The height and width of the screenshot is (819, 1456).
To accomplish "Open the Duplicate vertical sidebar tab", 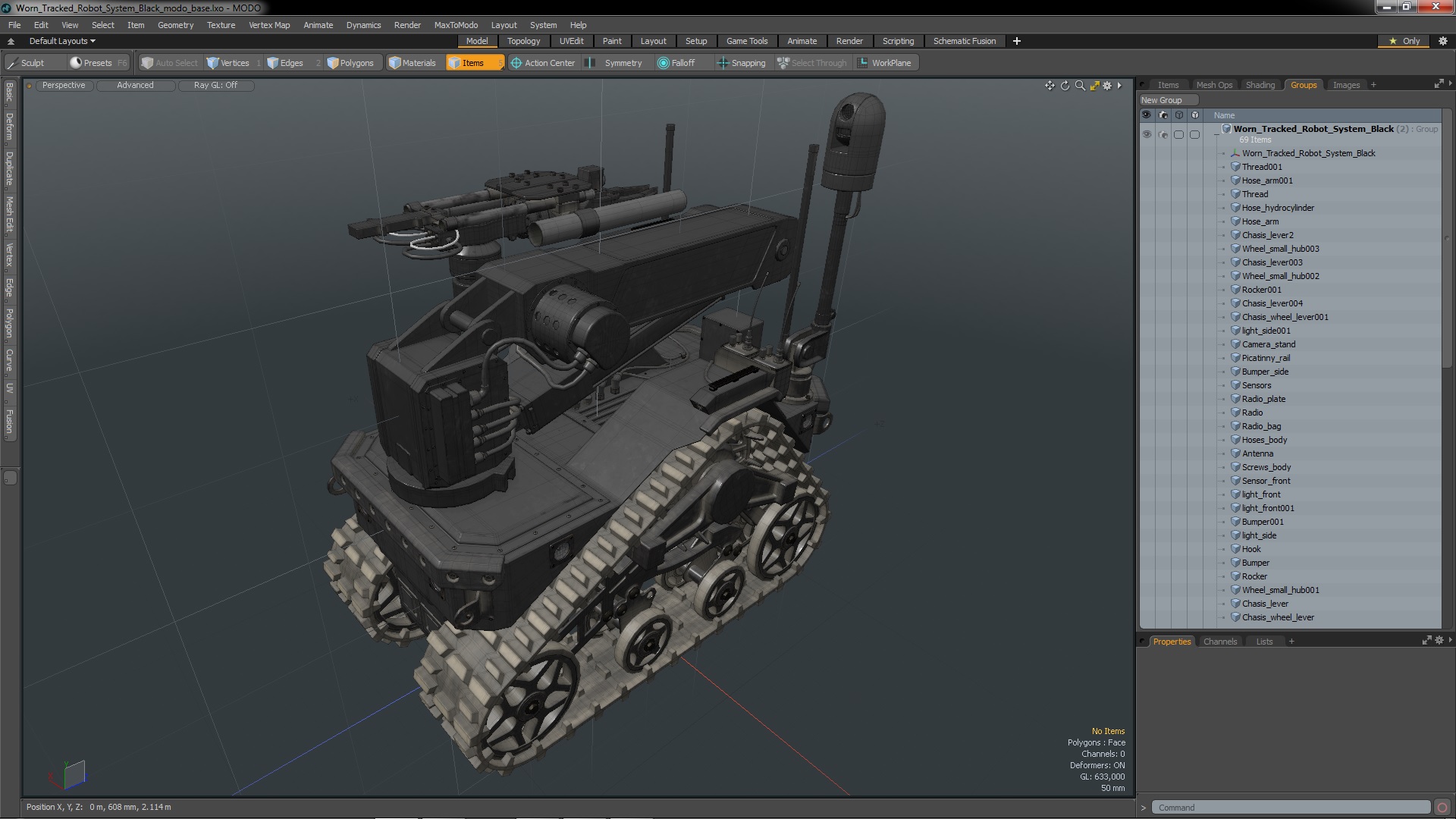I will click(x=10, y=168).
